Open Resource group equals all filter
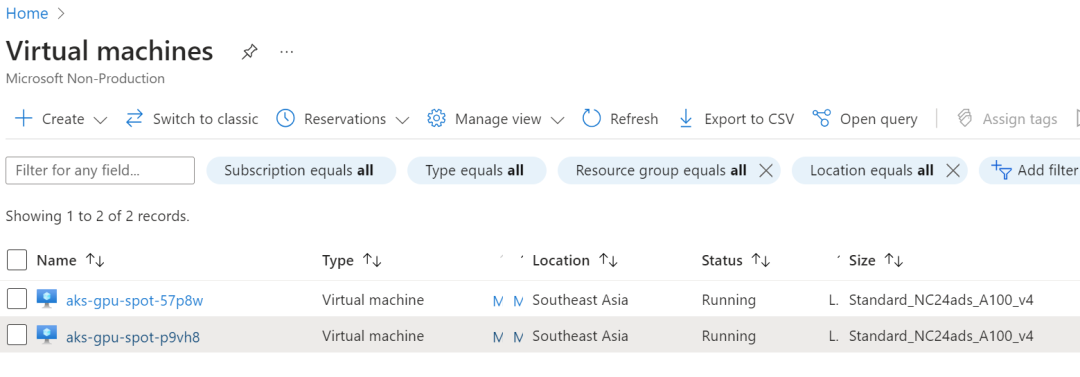 (661, 170)
